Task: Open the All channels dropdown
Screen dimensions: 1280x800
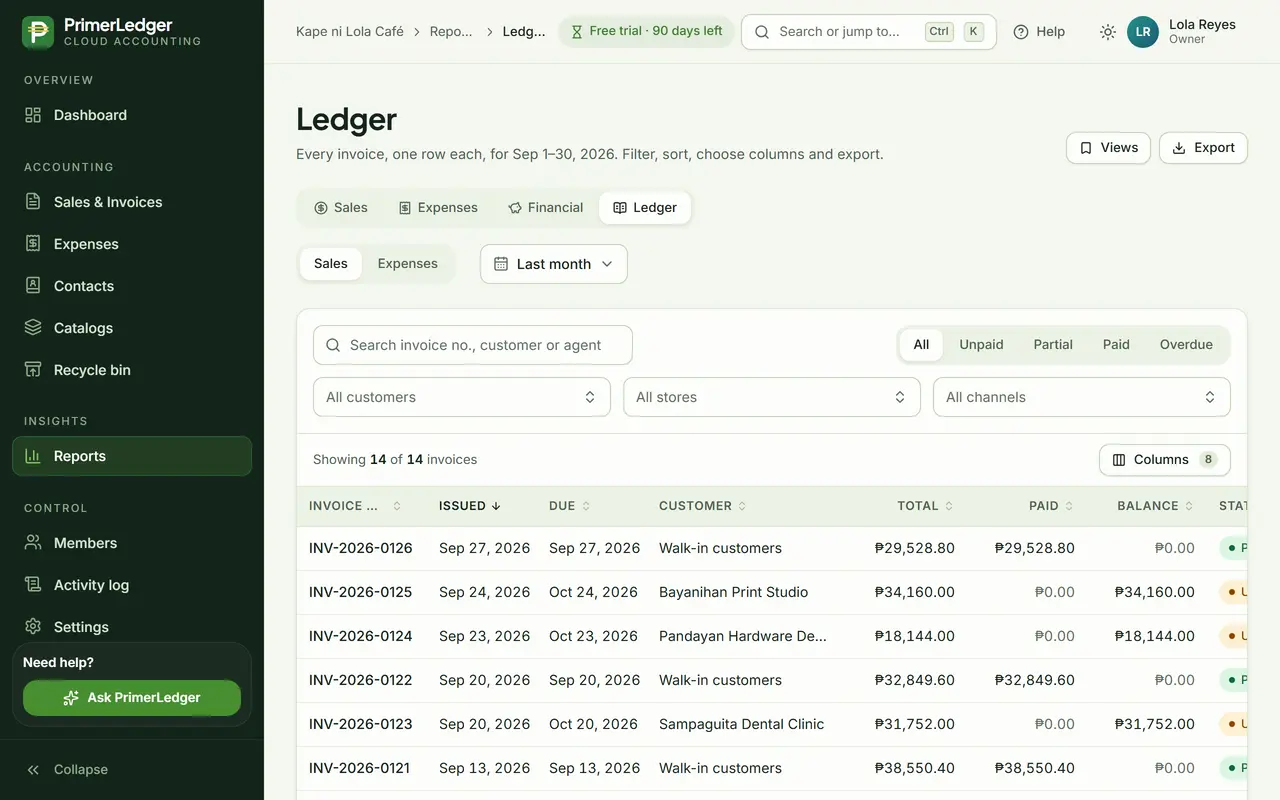Action: click(x=1082, y=397)
